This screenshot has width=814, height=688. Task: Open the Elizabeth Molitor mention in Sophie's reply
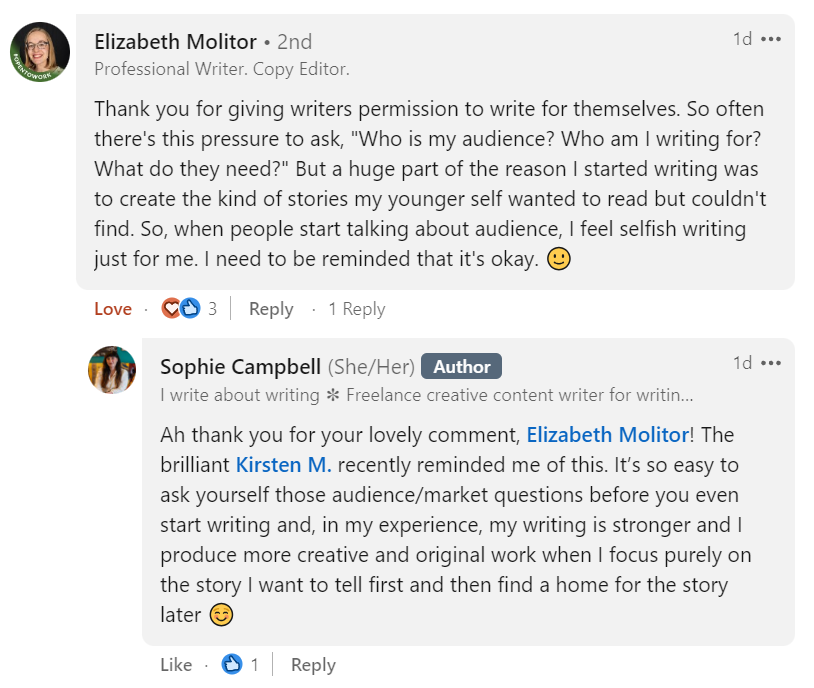pyautogui.click(x=607, y=434)
